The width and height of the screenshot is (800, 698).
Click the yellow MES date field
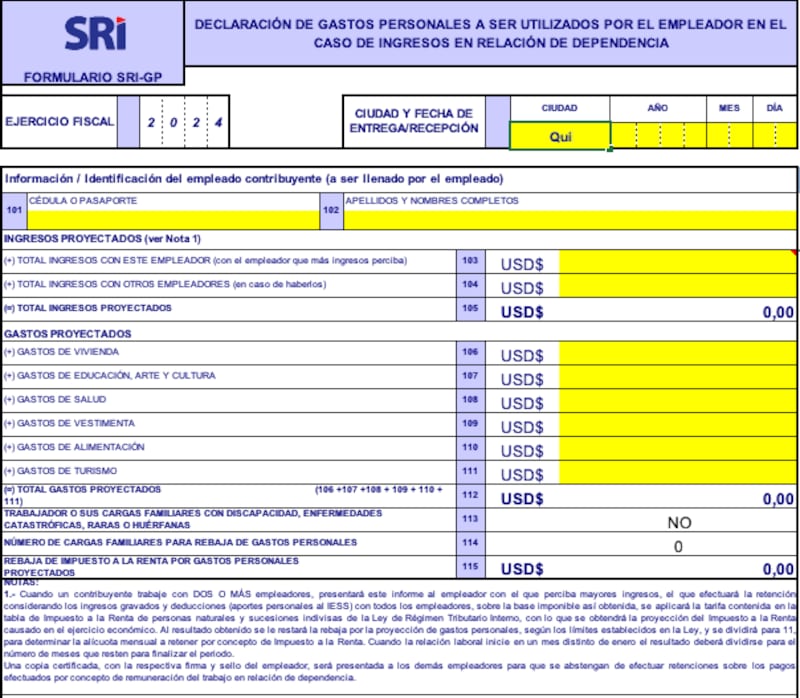pos(730,135)
